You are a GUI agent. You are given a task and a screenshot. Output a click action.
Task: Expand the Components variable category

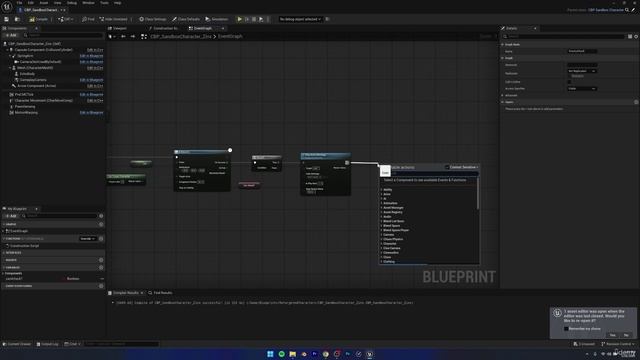(3, 273)
